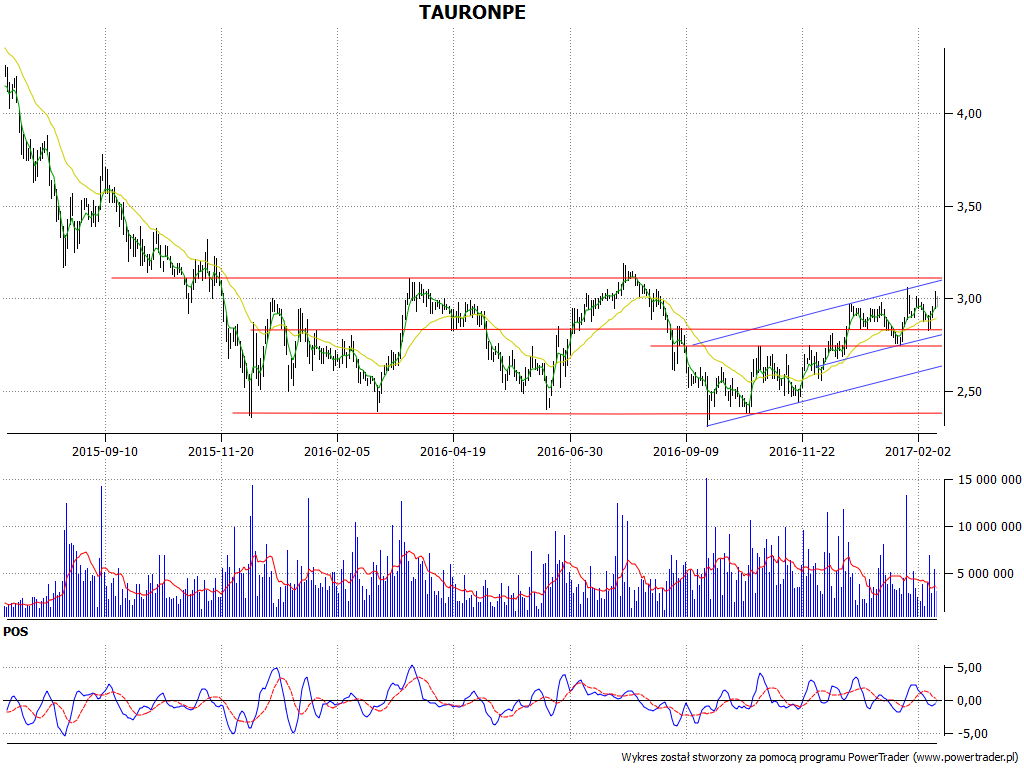Select the 2017-02-02 date label

(918, 451)
